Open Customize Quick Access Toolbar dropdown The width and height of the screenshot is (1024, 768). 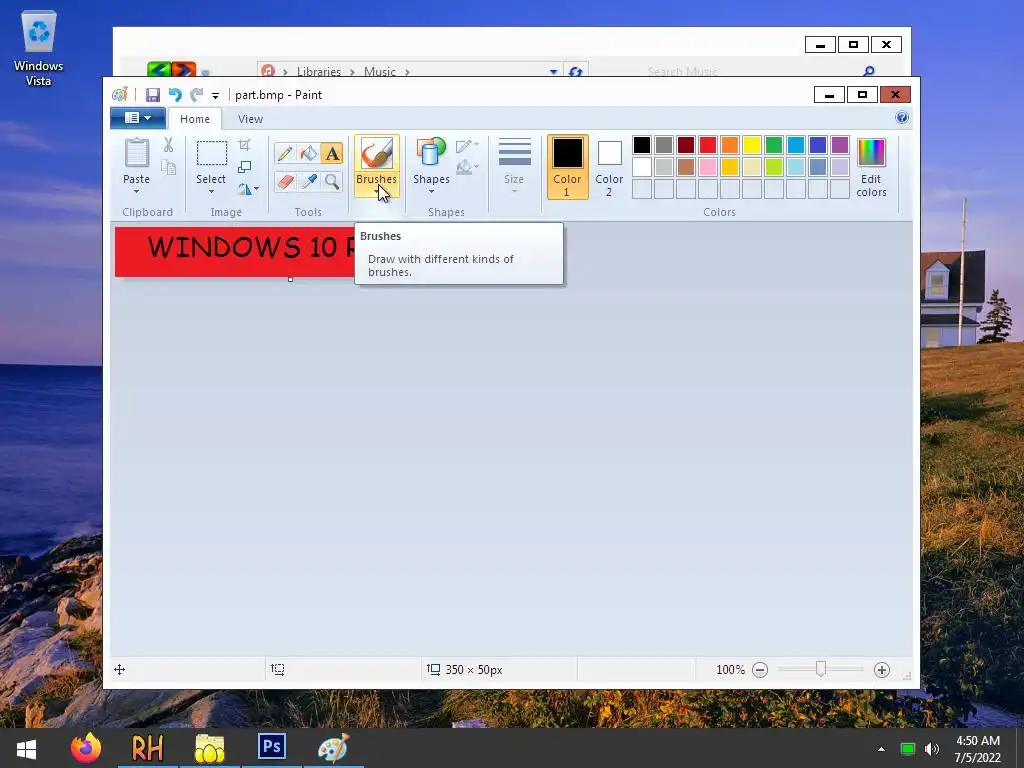tap(216, 95)
